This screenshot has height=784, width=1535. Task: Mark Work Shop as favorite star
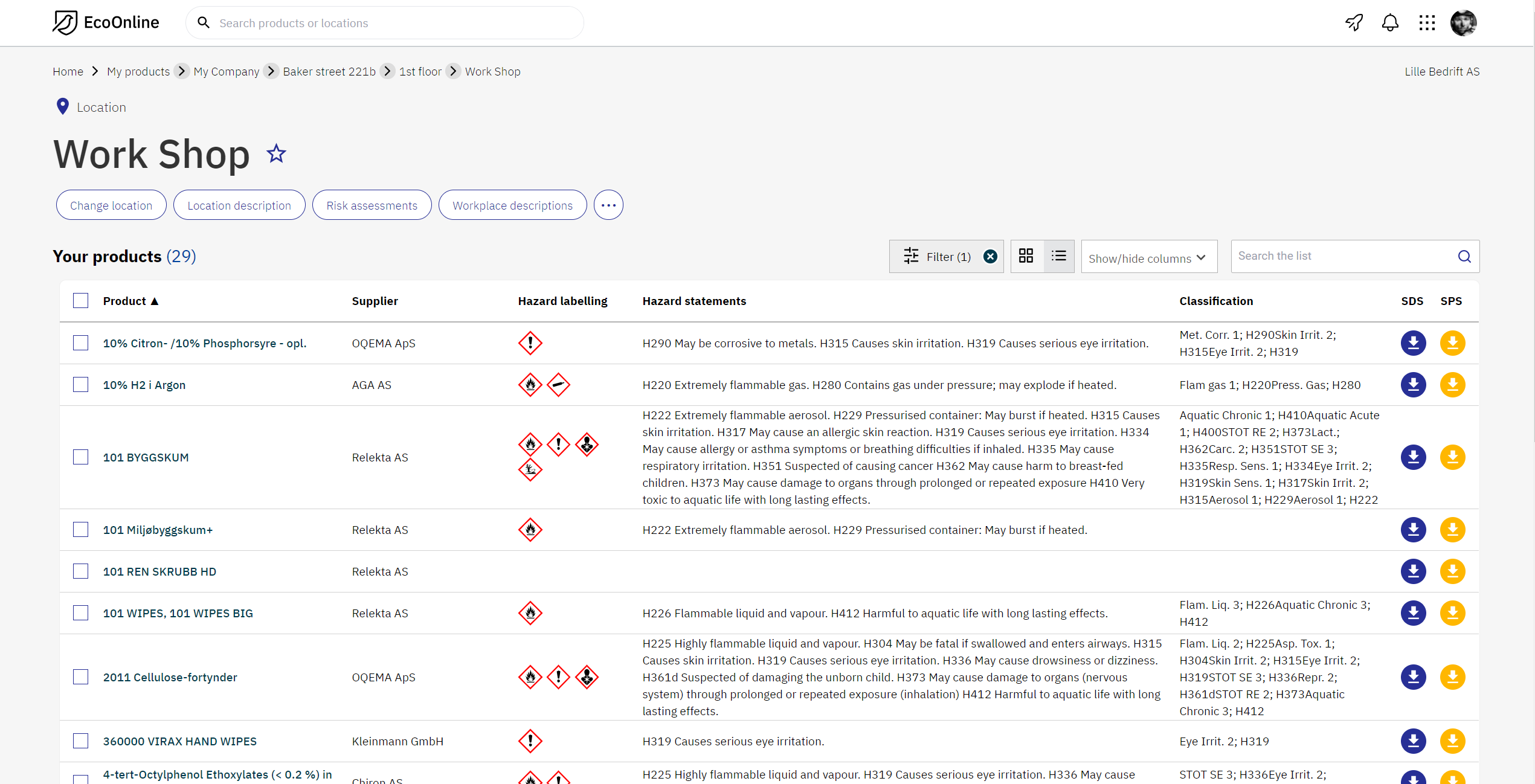pos(276,154)
